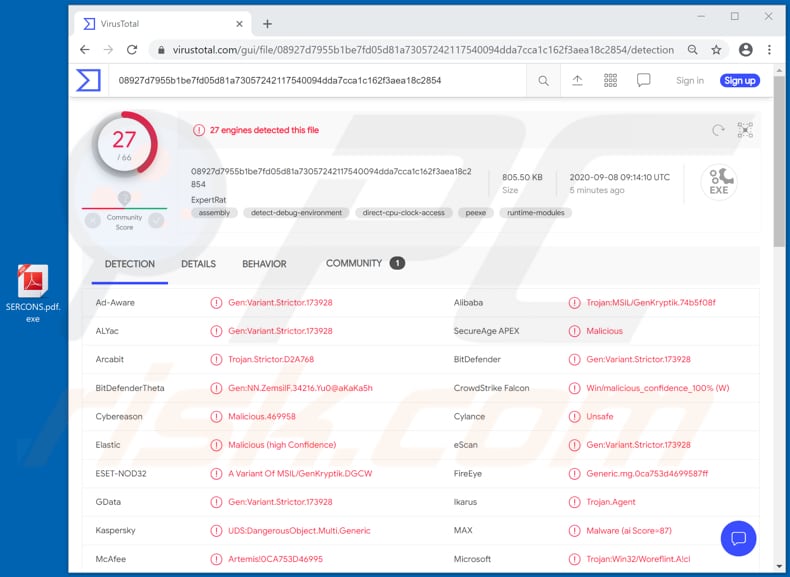
Task: Click the Trojan.Agent Ikarus result
Action: [x=611, y=502]
